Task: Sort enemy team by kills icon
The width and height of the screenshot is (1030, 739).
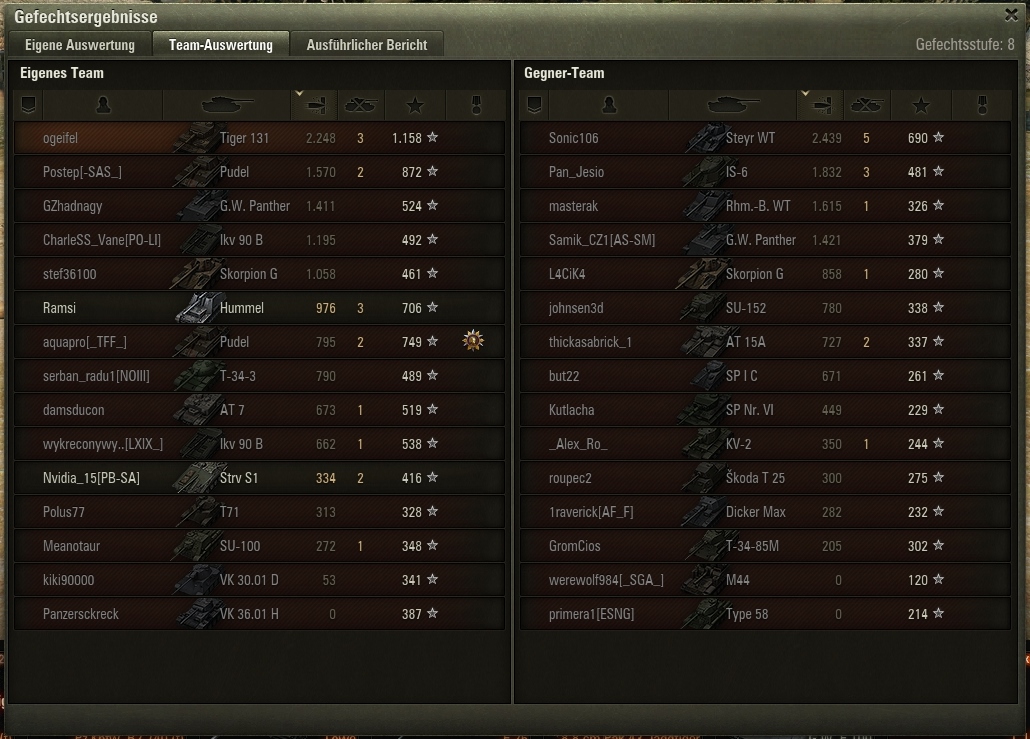Action: 866,105
